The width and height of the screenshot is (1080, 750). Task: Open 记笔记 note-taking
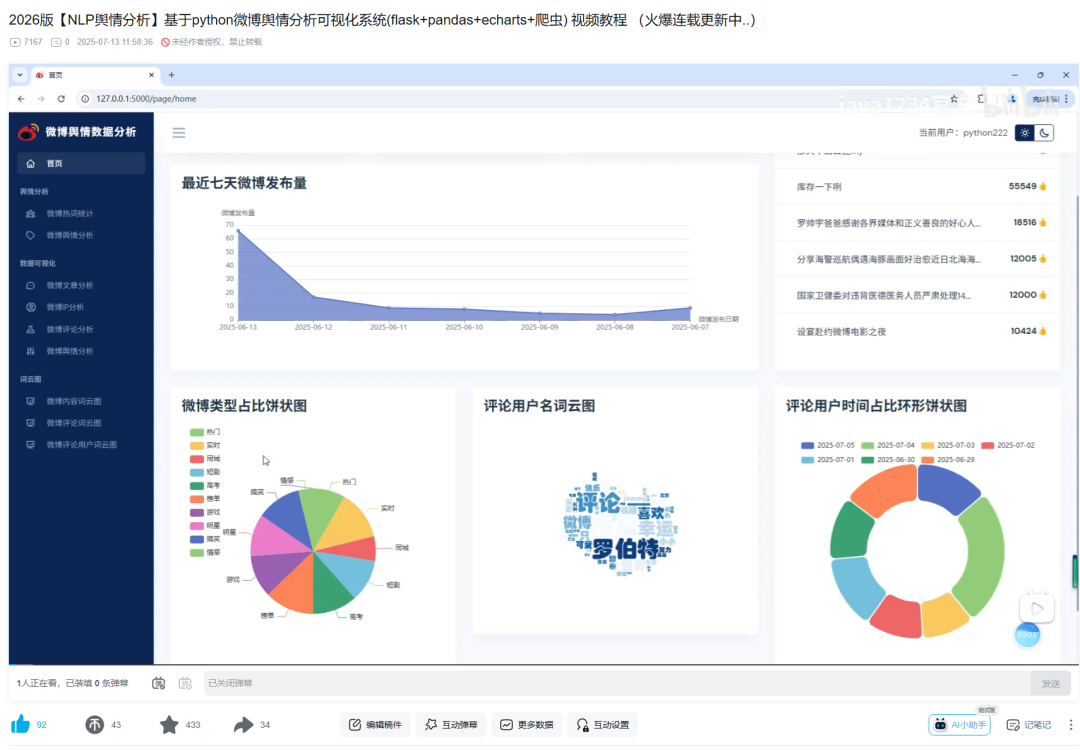click(x=1029, y=725)
